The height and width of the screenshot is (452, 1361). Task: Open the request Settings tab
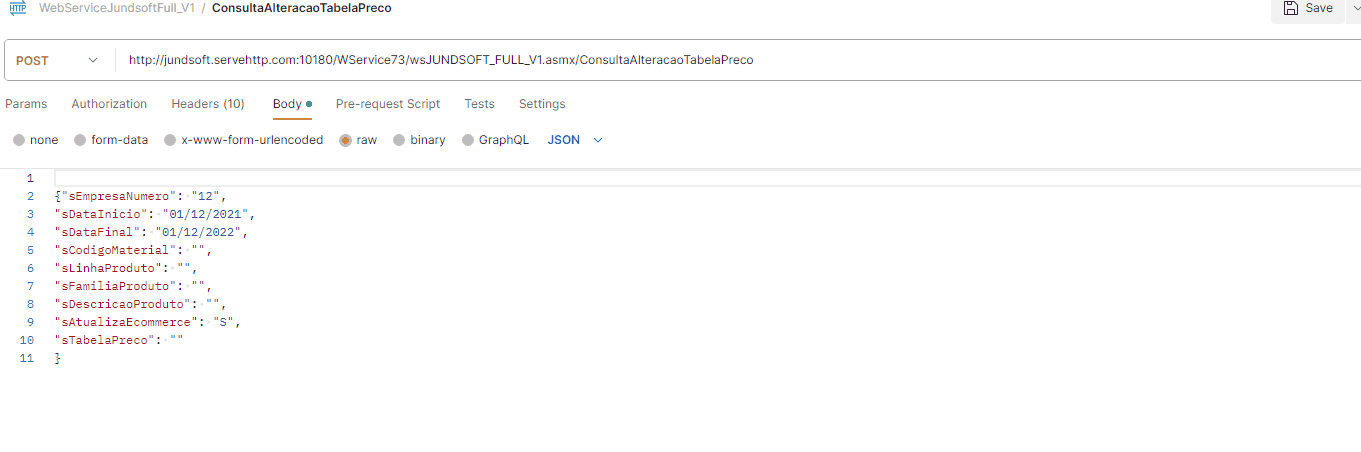pos(542,104)
